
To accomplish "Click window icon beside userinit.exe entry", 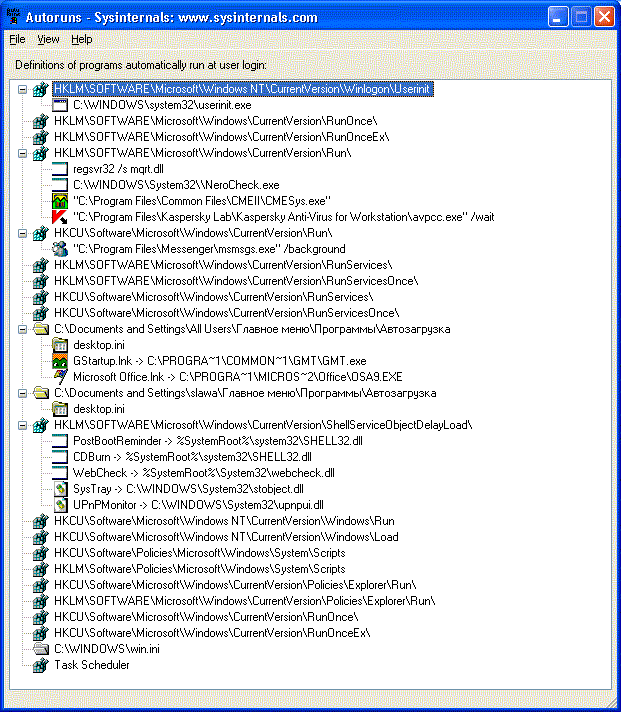I will tap(59, 105).
